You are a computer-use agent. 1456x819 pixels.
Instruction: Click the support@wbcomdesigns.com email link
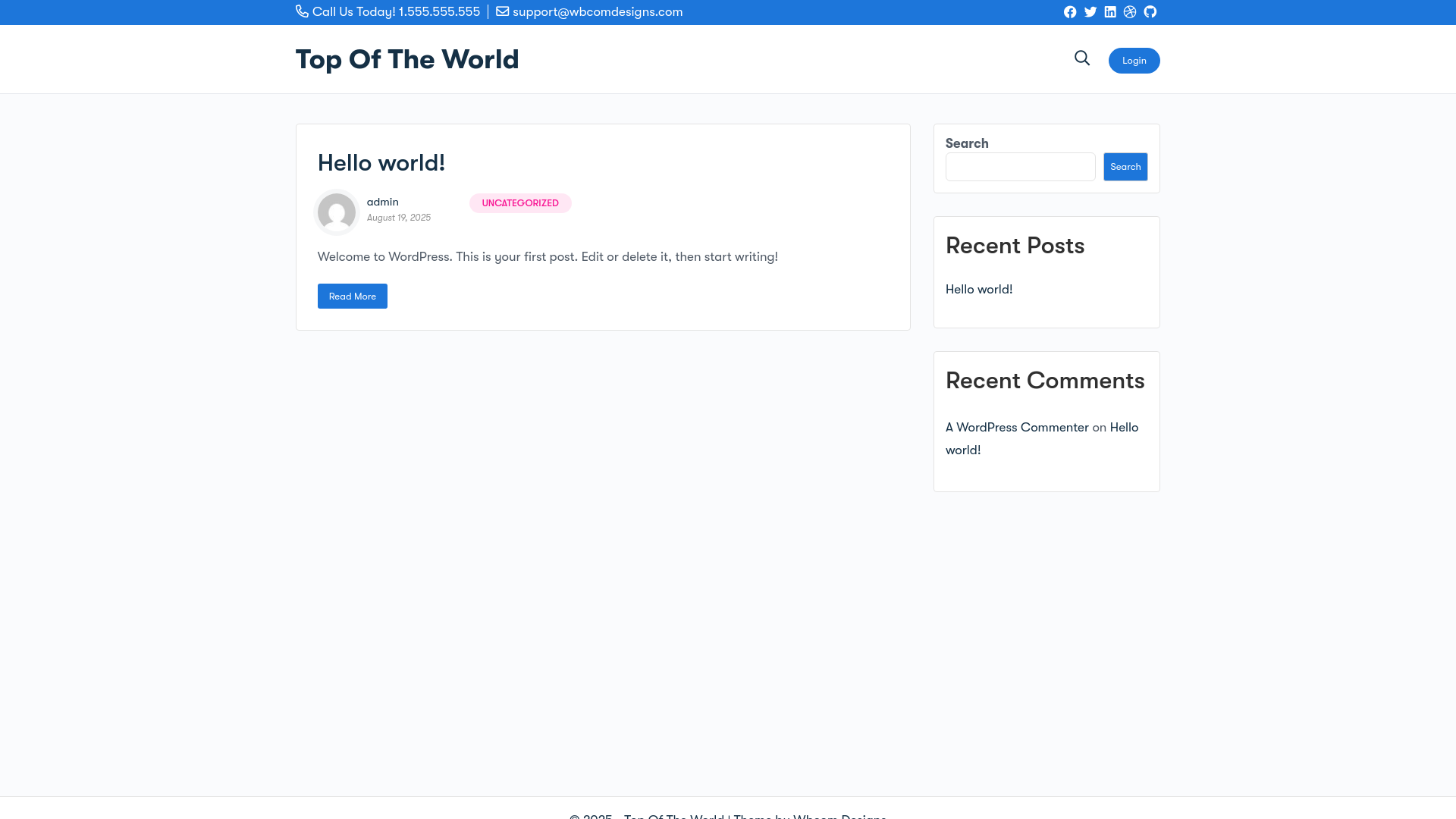click(x=598, y=11)
